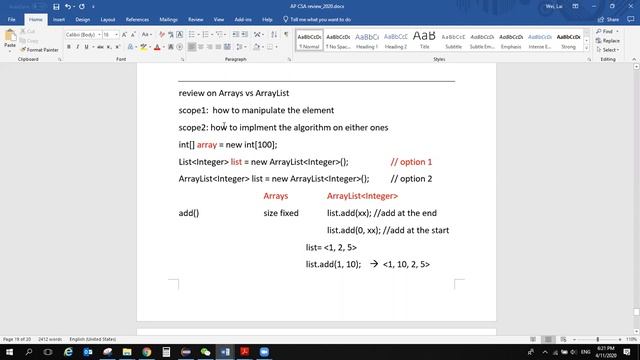
Task: Open WeChat from the taskbar
Action: pyautogui.click(x=205, y=352)
